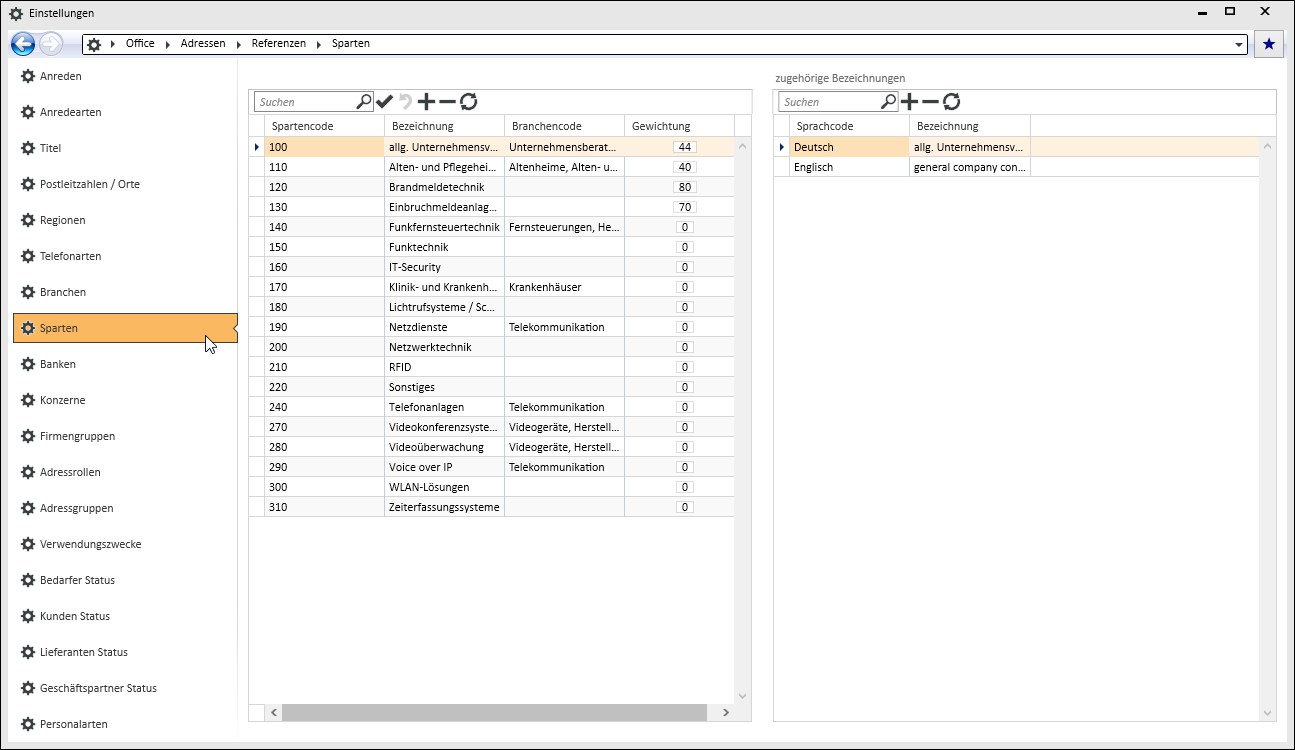Select the NetzwerkTechnik row
Screen dimensions: 1295x750
(491, 347)
